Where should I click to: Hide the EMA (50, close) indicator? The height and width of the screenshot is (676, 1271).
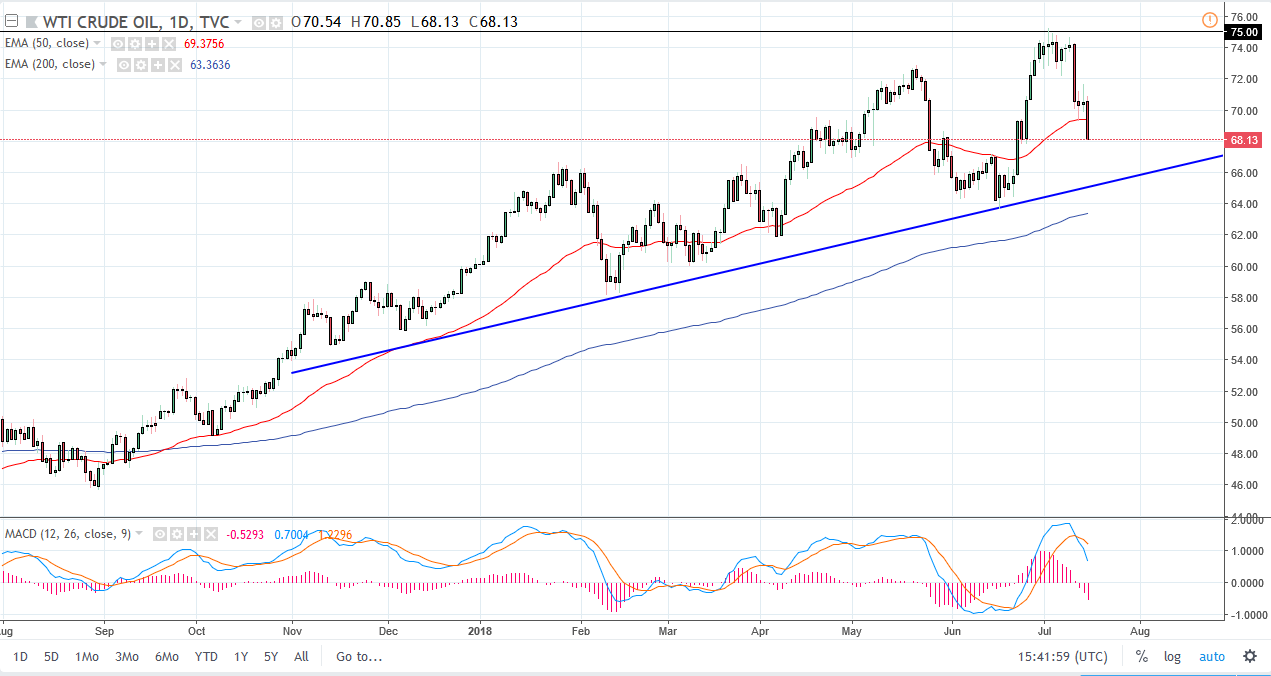tap(117, 43)
